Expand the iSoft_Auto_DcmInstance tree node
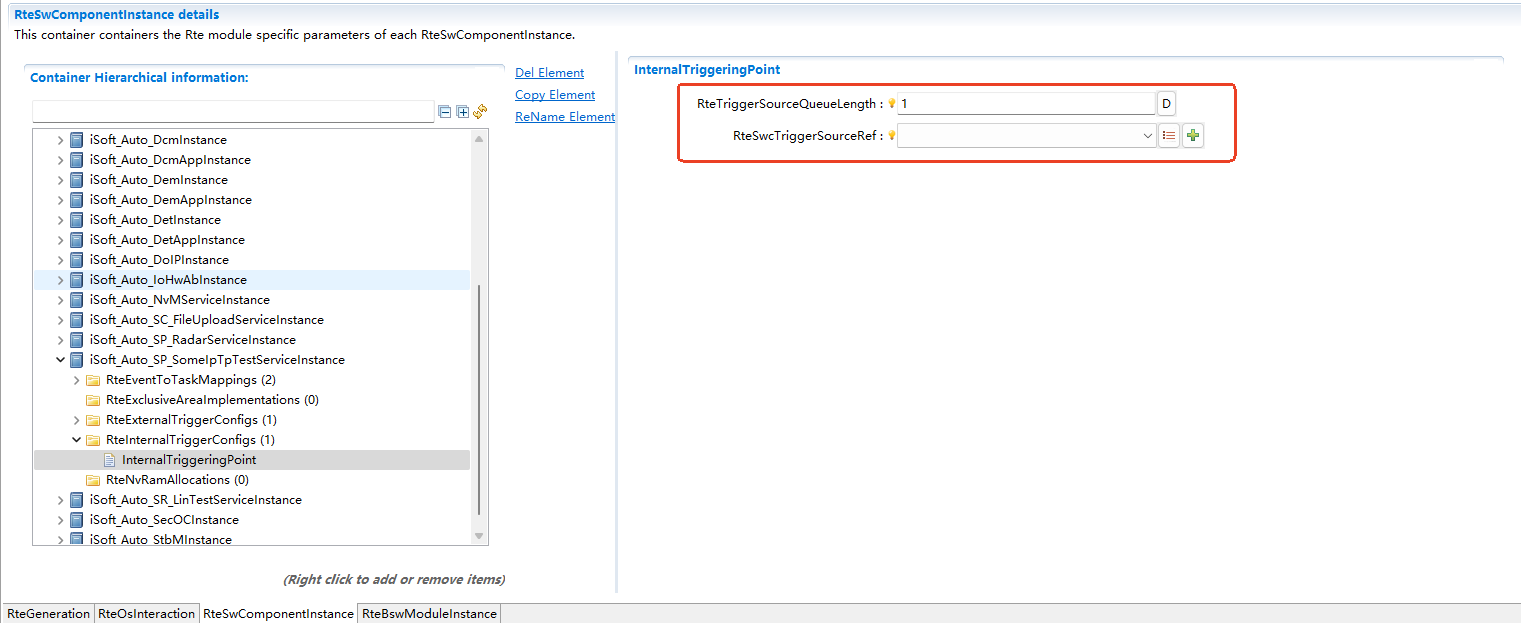 [x=61, y=140]
